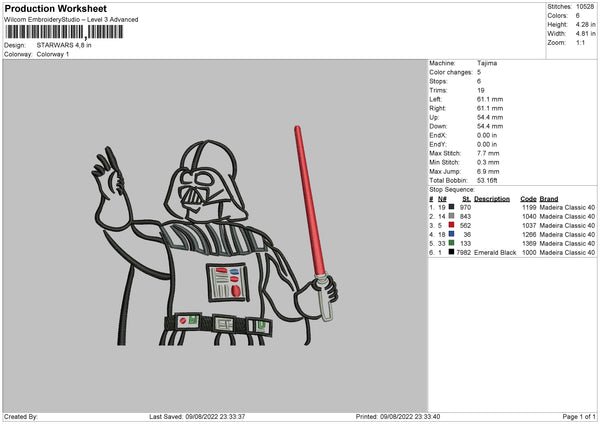This screenshot has width=600, height=424.
Task: Click the N# column header
Action: click(442, 199)
